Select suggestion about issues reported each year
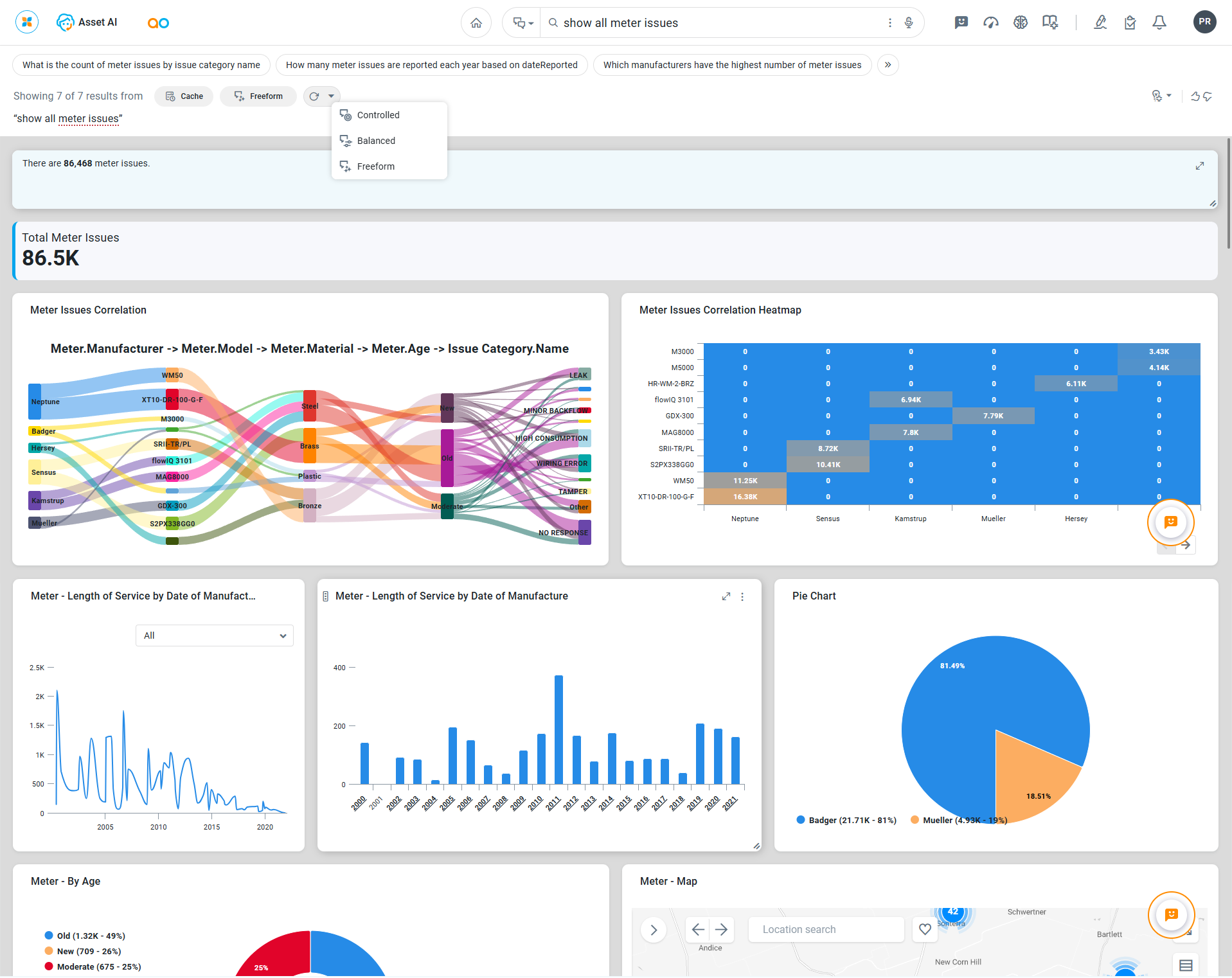 click(432, 65)
